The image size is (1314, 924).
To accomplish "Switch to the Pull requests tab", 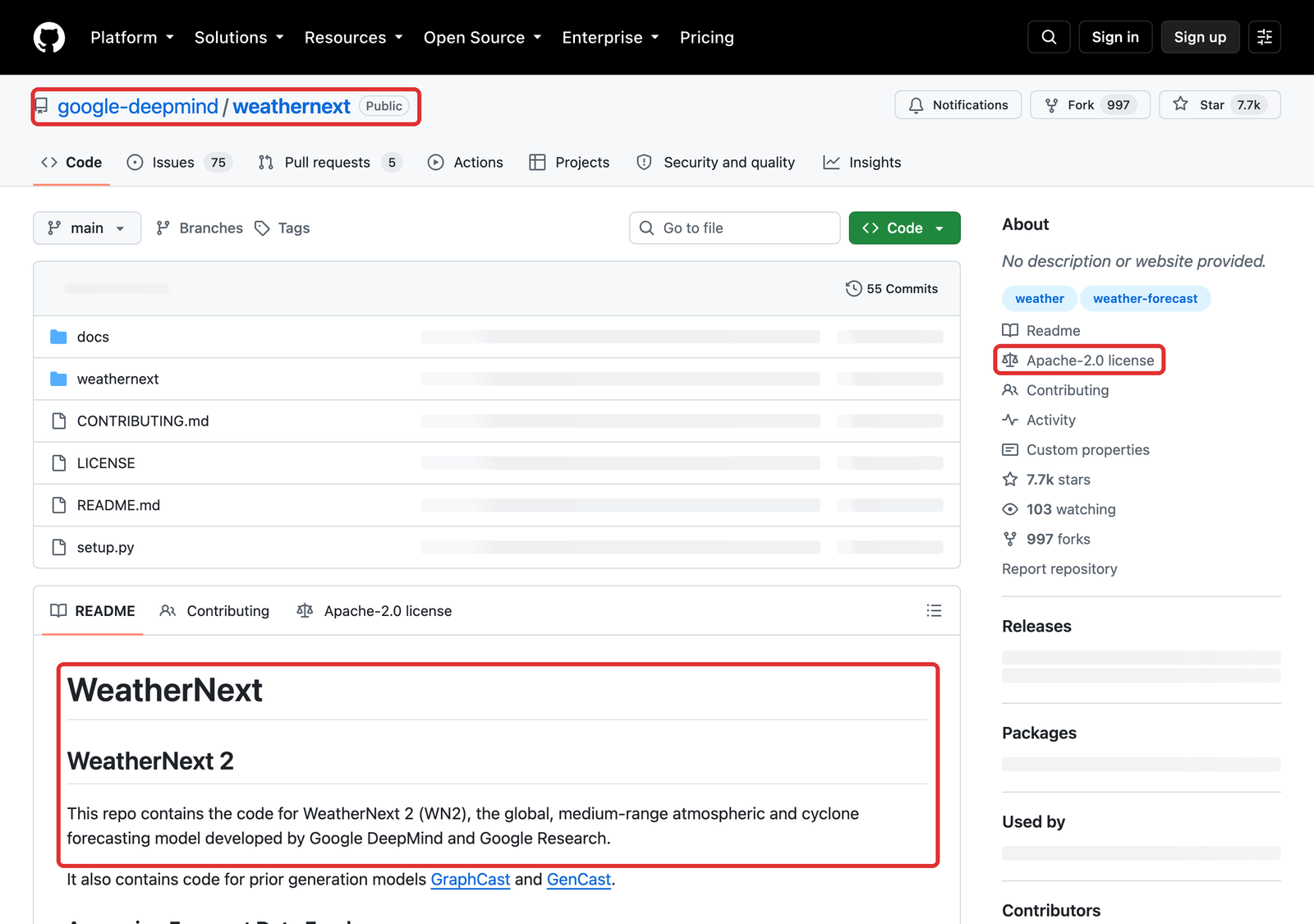I will click(x=330, y=162).
